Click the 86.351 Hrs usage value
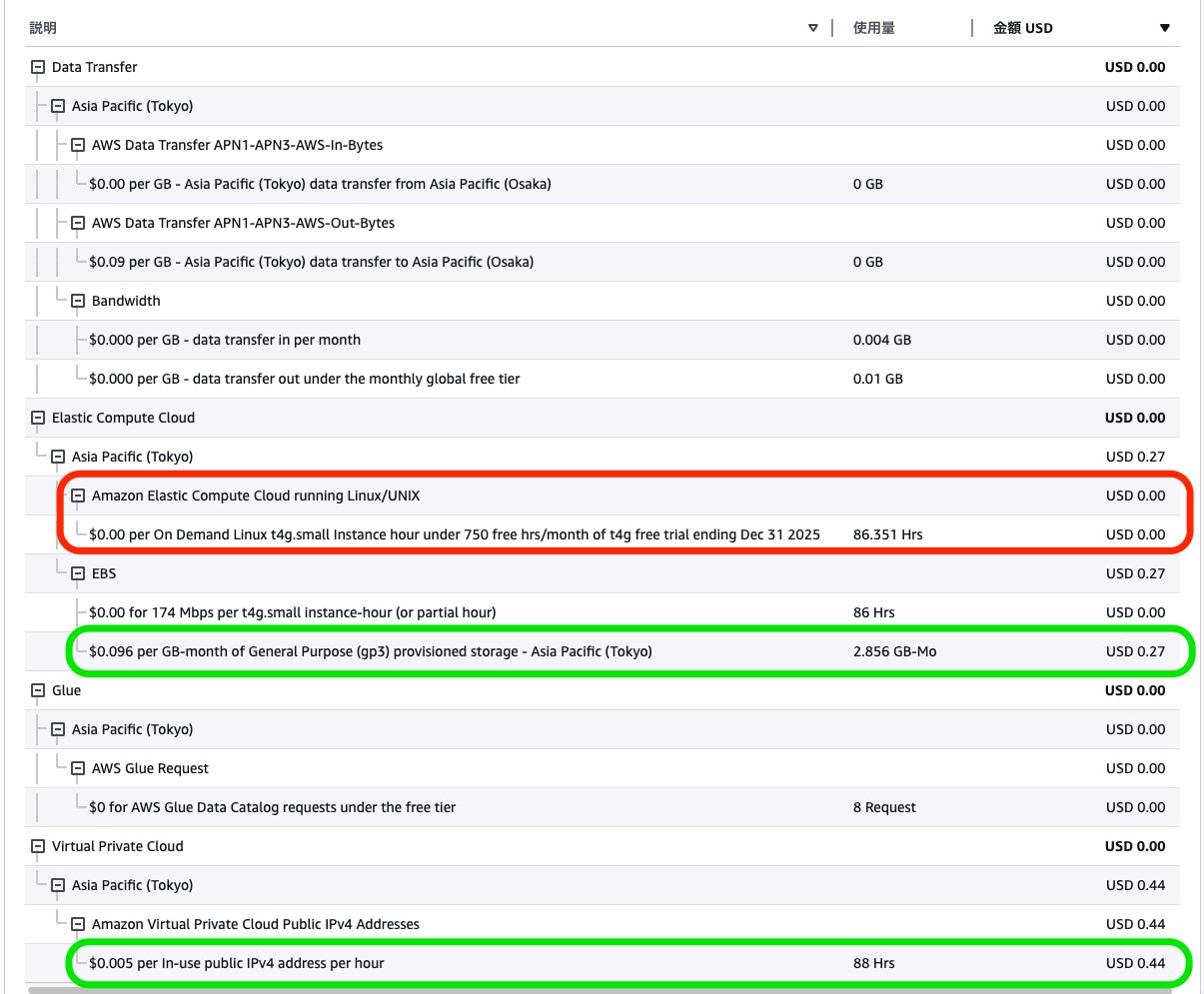The image size is (1204, 994). point(887,534)
